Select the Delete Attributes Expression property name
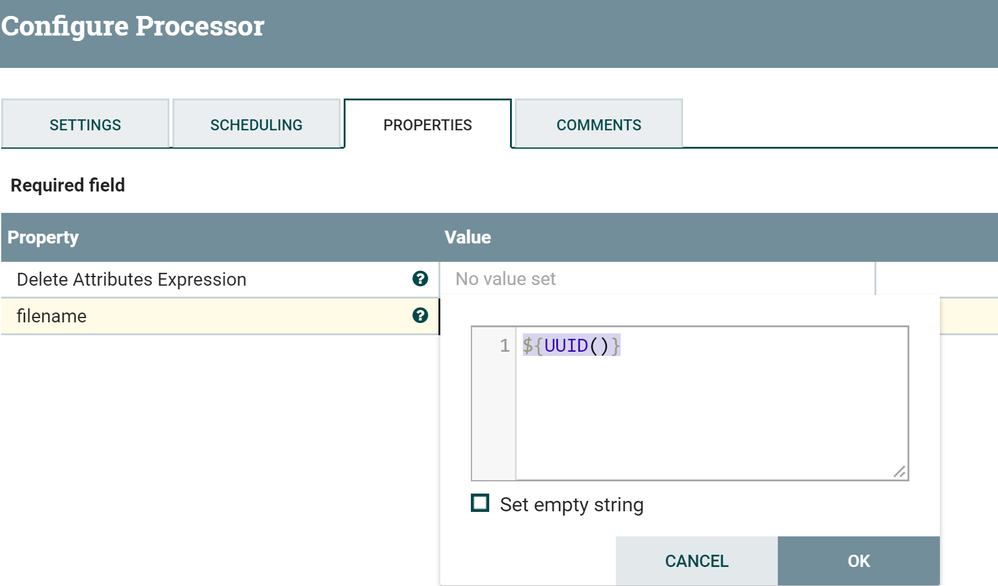Viewport: 998px width, 586px height. click(131, 279)
